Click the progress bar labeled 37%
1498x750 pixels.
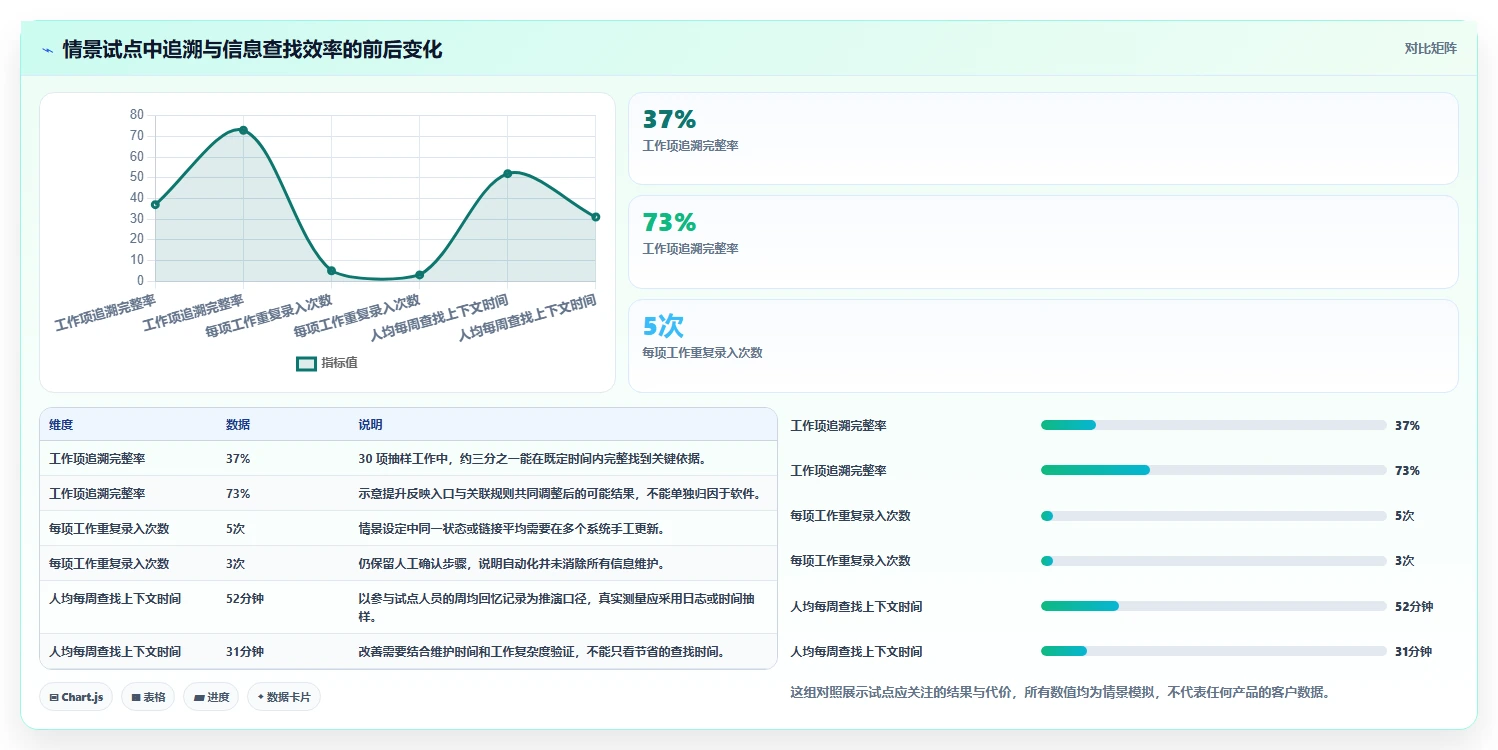click(x=1214, y=425)
